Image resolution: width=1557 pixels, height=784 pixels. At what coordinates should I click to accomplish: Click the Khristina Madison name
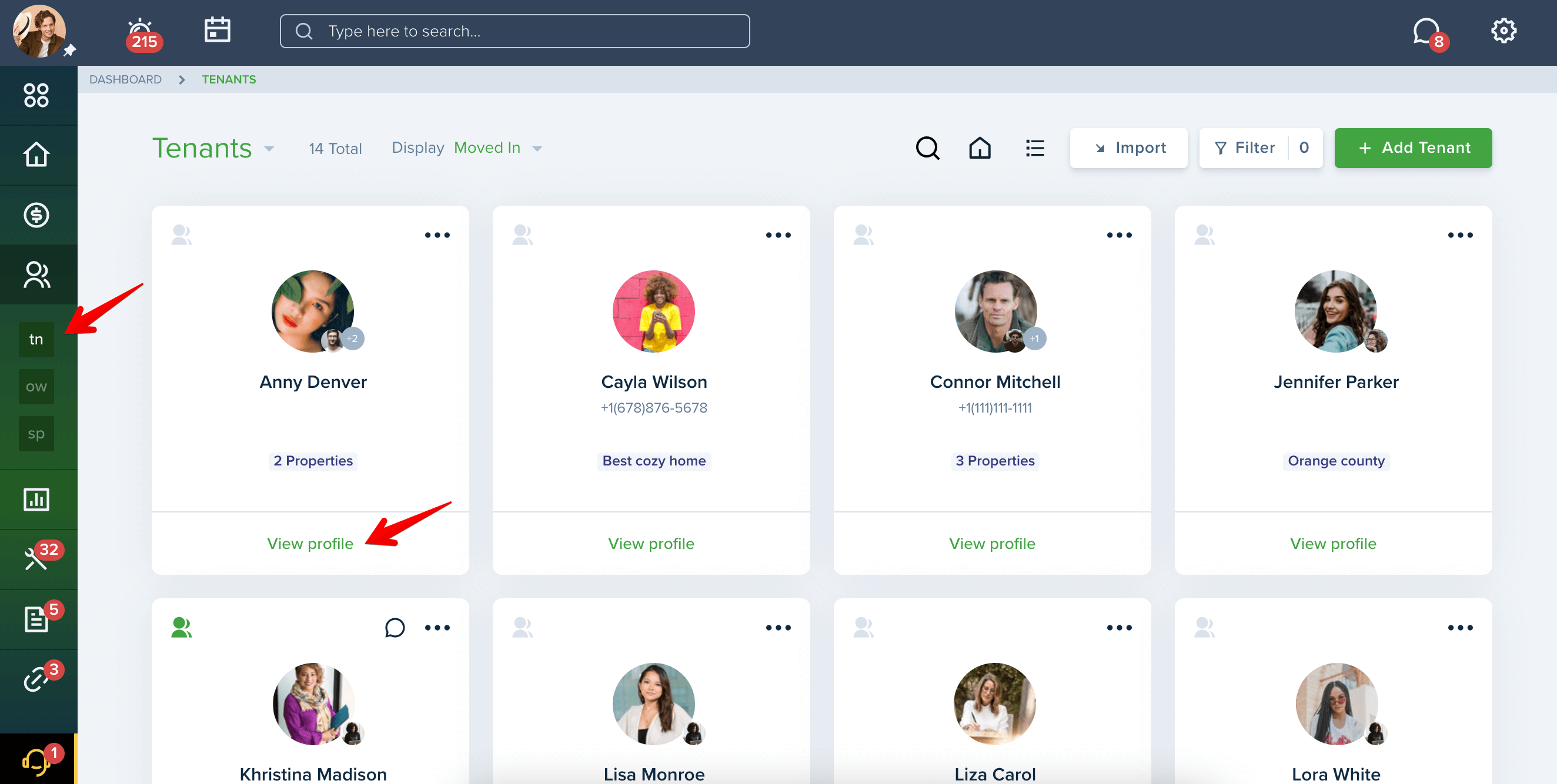pos(312,774)
